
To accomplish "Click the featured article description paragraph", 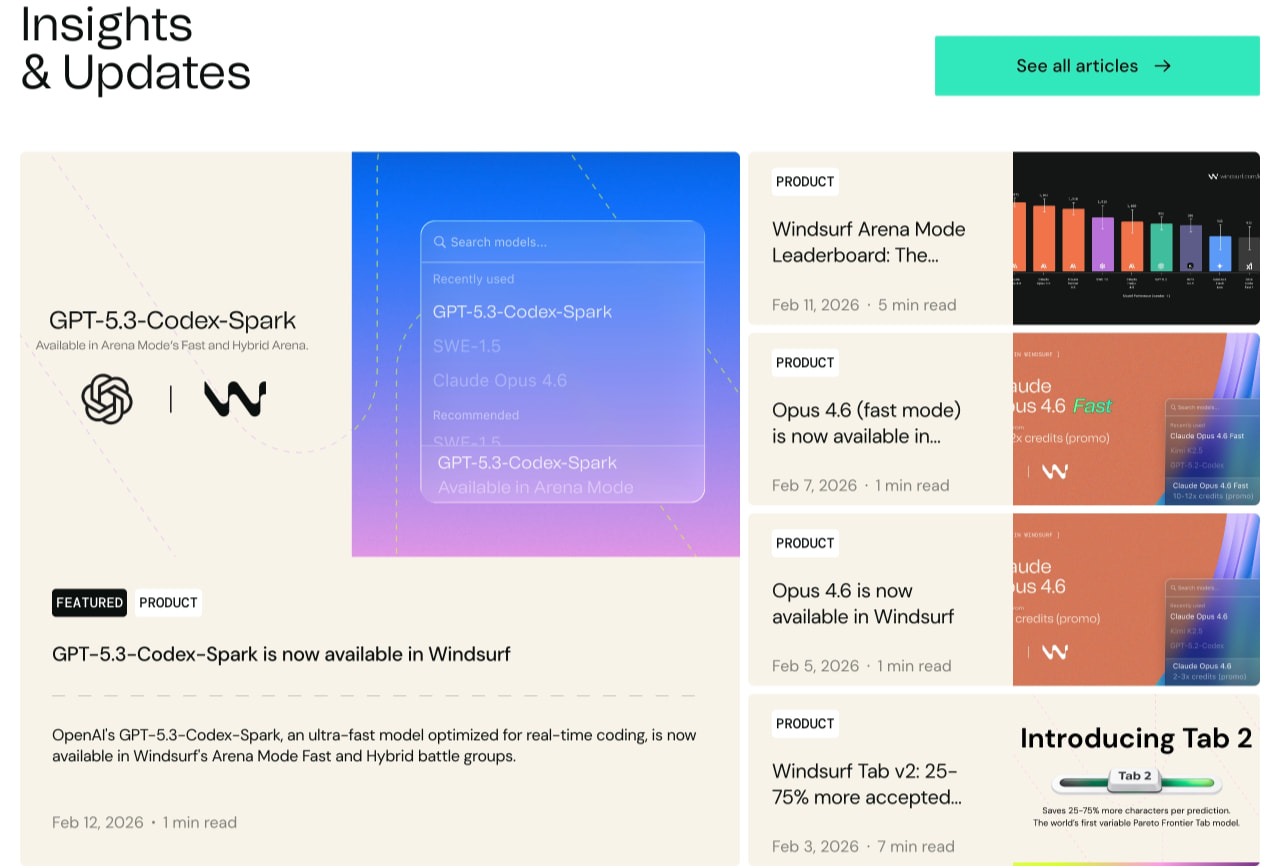I will 374,745.
